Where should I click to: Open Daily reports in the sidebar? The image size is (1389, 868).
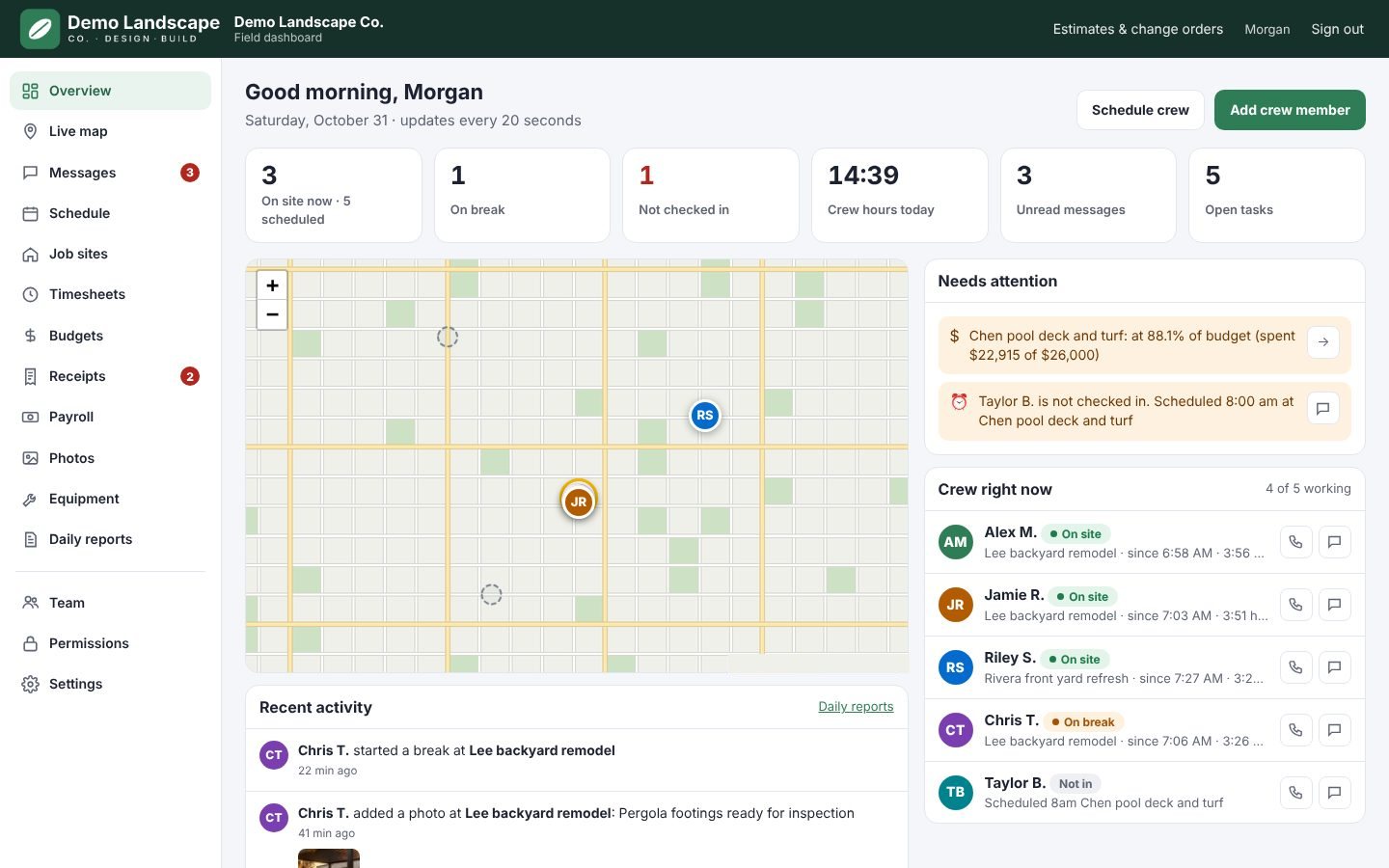[110, 539]
